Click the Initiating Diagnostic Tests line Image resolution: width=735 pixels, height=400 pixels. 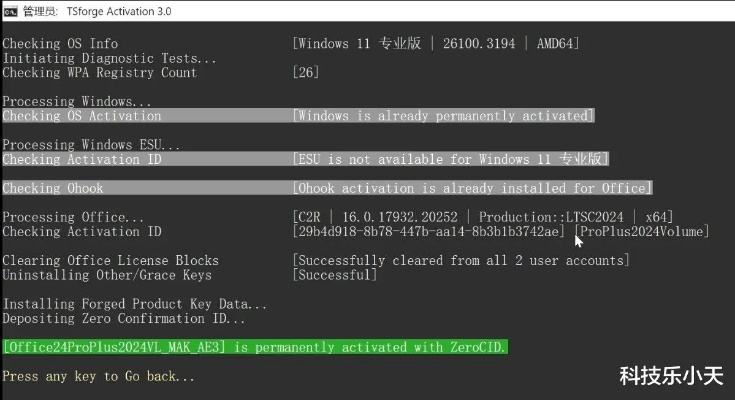pyautogui.click(x=110, y=58)
